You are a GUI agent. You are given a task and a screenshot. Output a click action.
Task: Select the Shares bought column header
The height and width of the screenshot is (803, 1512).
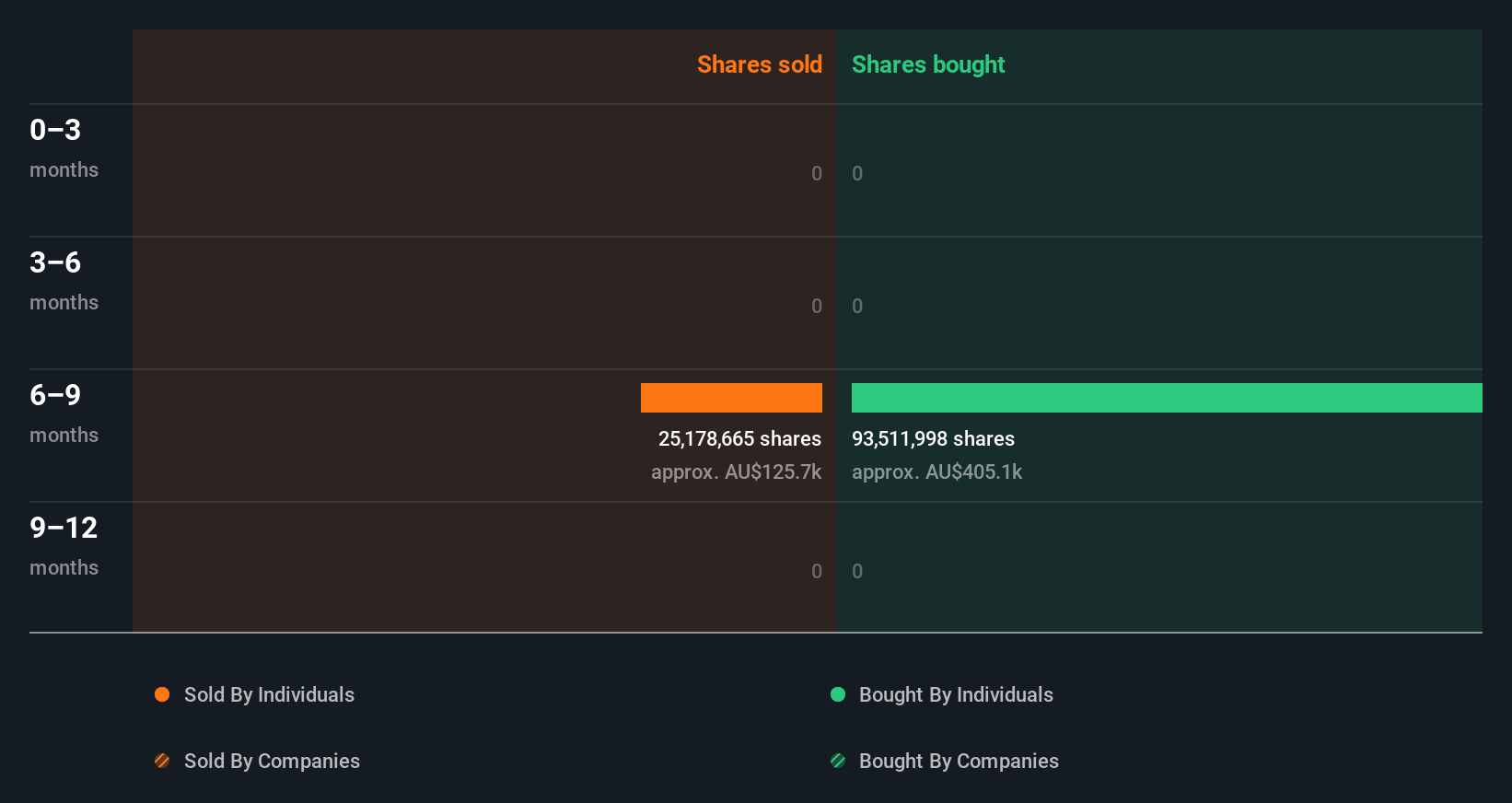(928, 64)
